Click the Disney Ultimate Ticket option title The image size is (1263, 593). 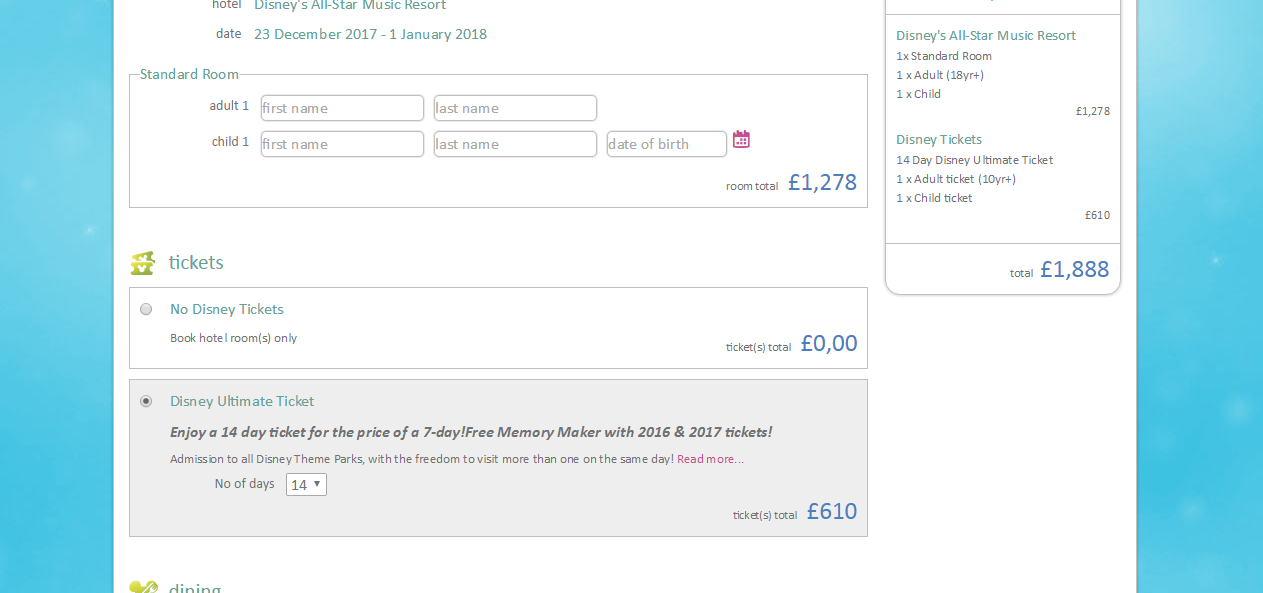242,401
